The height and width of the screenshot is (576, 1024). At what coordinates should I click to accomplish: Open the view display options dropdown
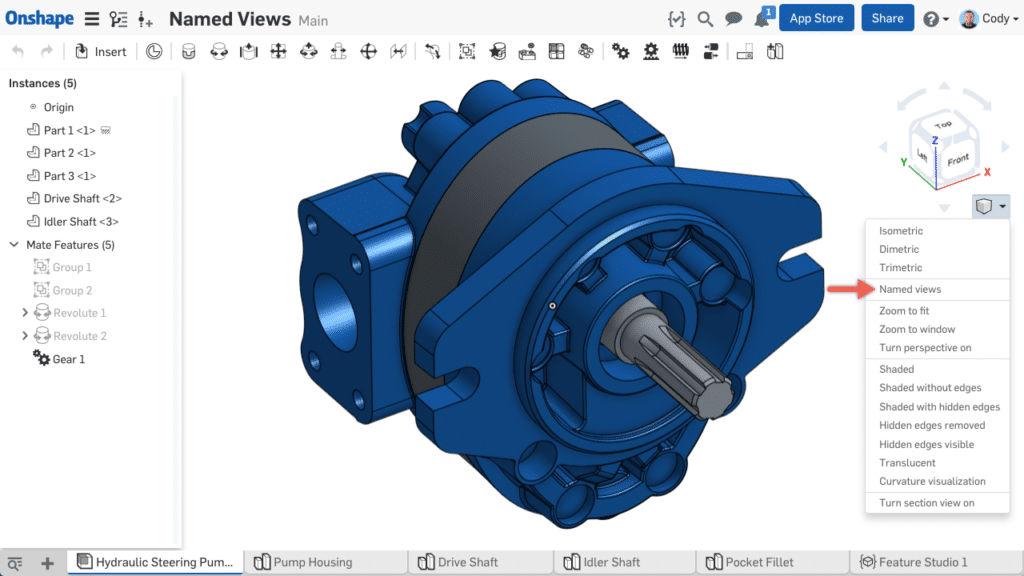click(x=989, y=207)
